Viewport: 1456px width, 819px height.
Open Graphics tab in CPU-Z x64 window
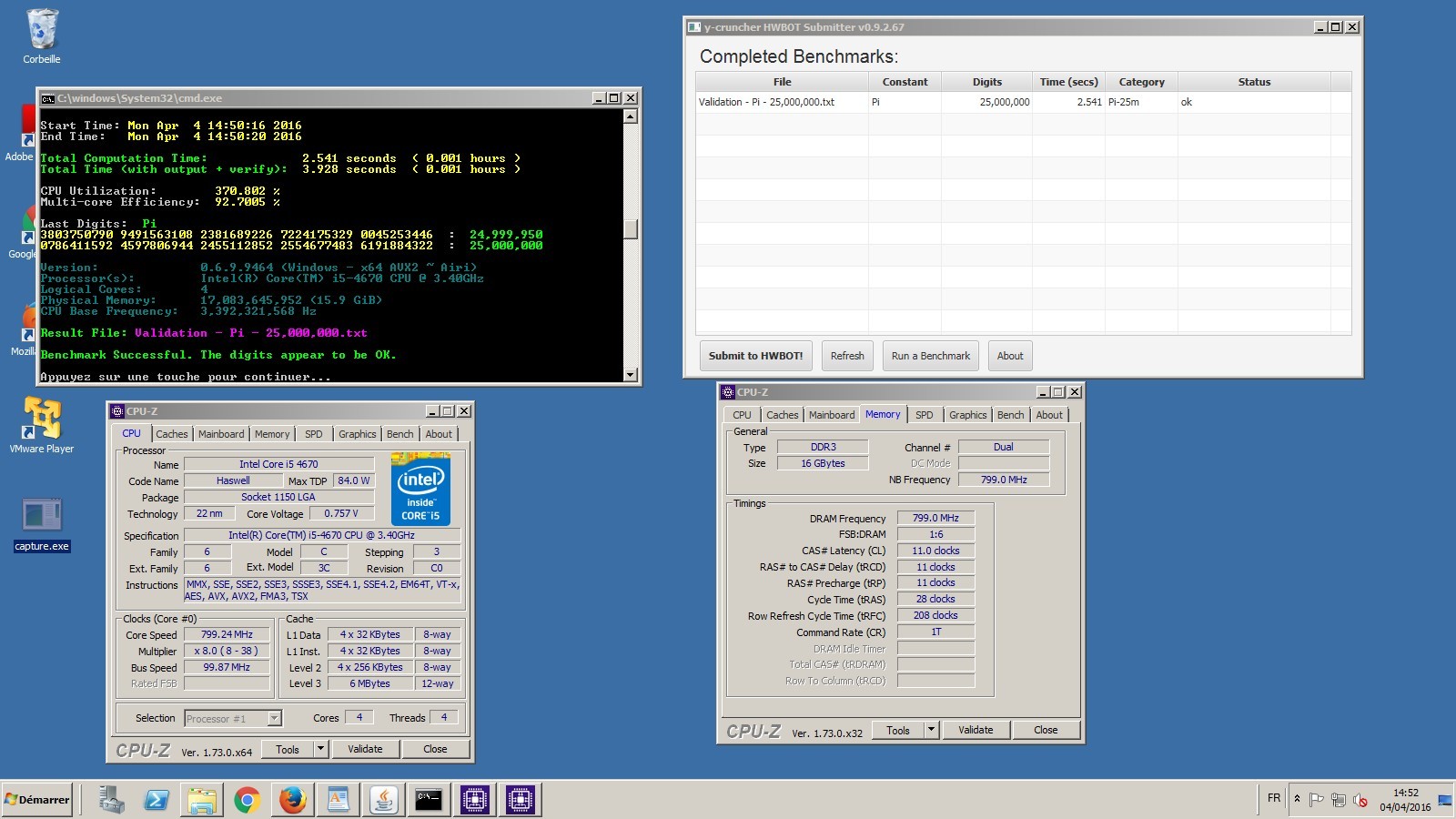pyautogui.click(x=357, y=434)
